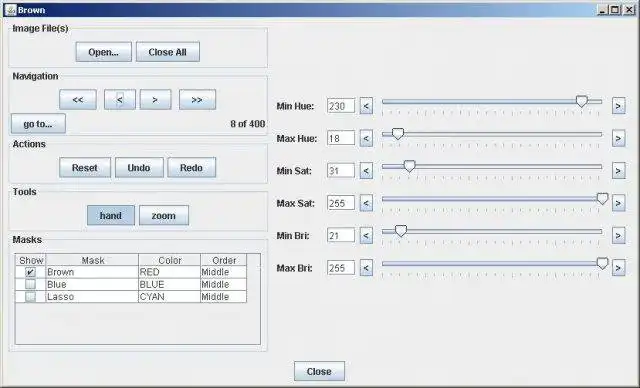The height and width of the screenshot is (388, 640).
Task: Click the Max Hue slider thumb
Action: tap(398, 133)
